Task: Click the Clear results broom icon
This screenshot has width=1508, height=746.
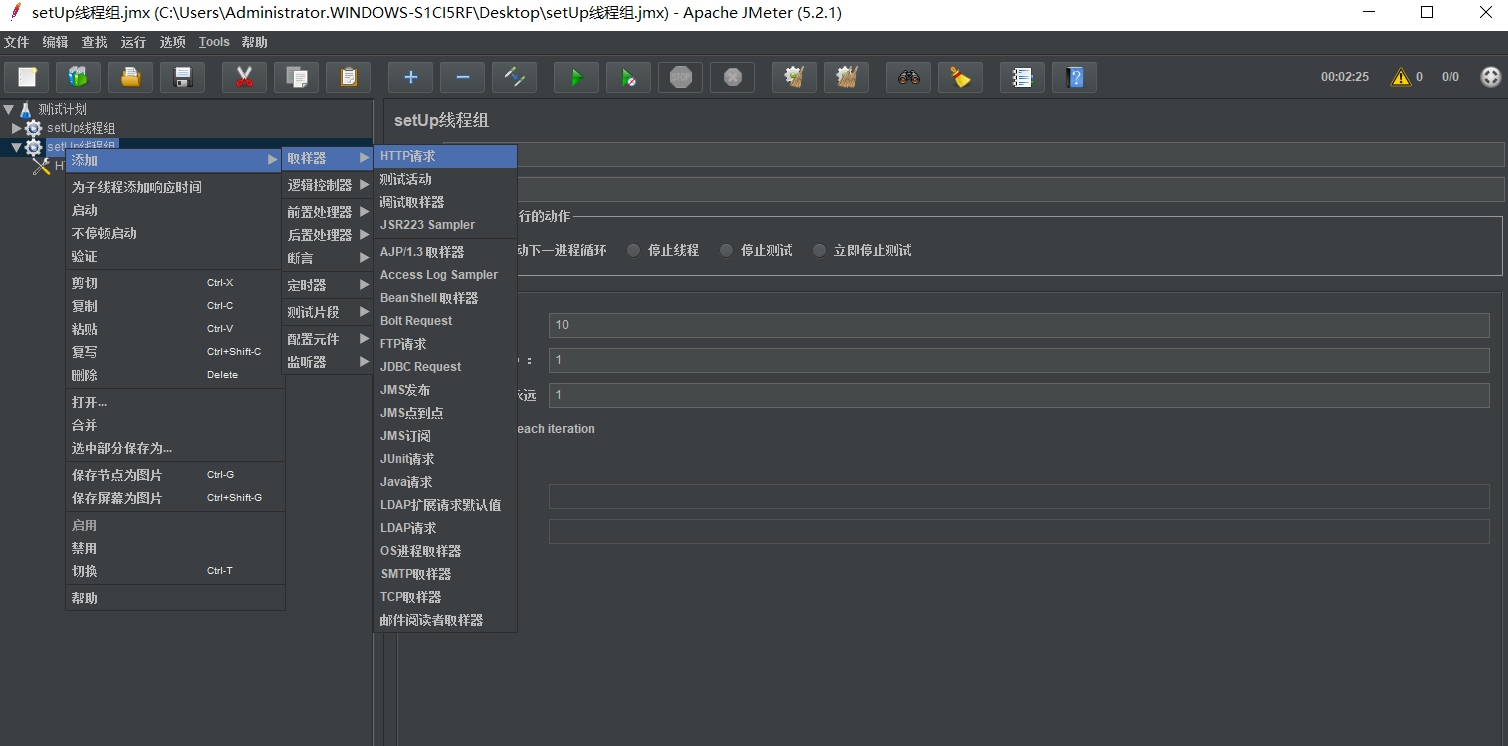Action: [x=794, y=77]
